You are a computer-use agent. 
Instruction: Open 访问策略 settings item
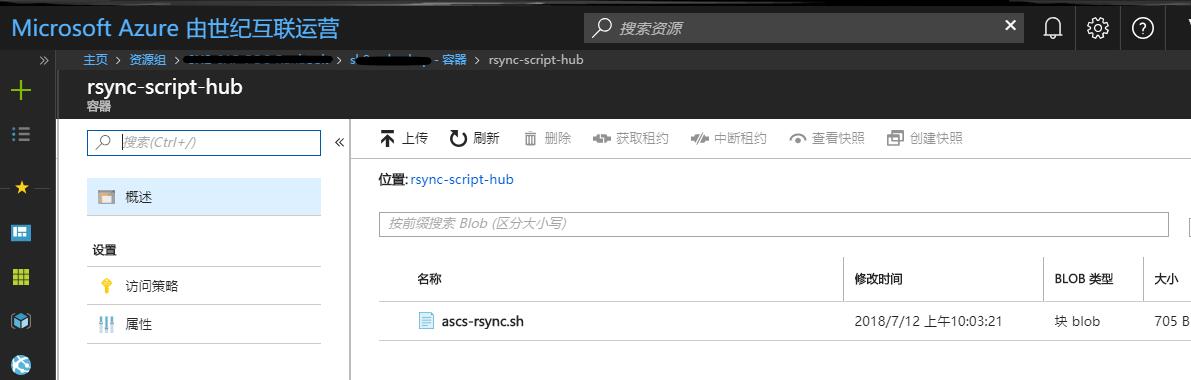[204, 287]
